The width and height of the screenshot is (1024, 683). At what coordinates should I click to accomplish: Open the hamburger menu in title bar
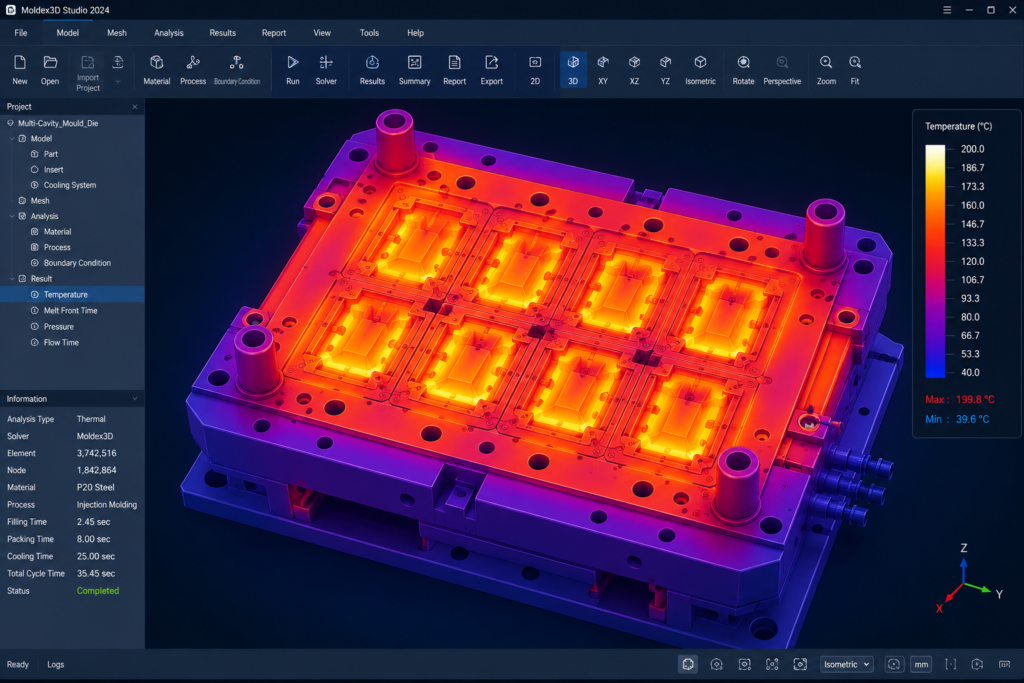[947, 10]
